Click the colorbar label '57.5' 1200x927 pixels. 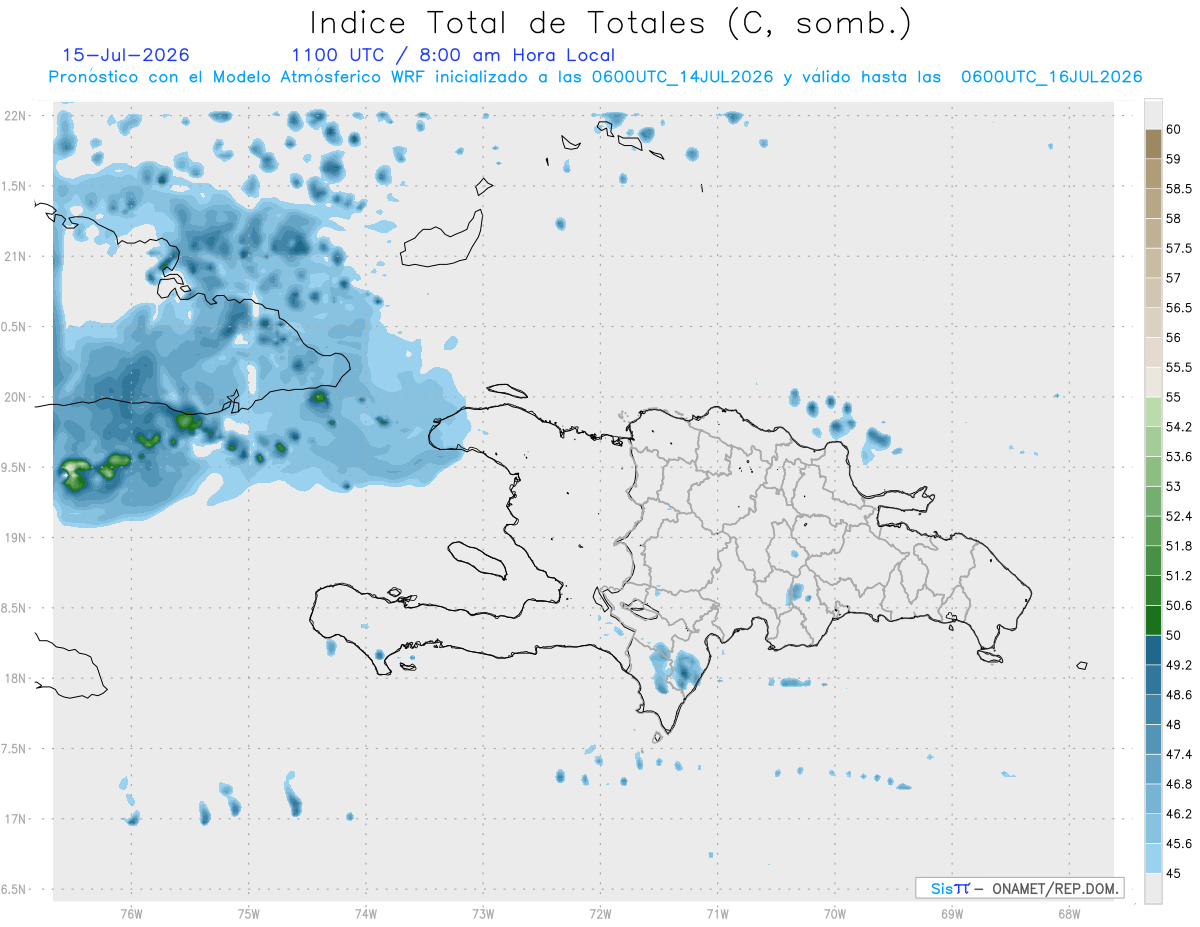1179,248
